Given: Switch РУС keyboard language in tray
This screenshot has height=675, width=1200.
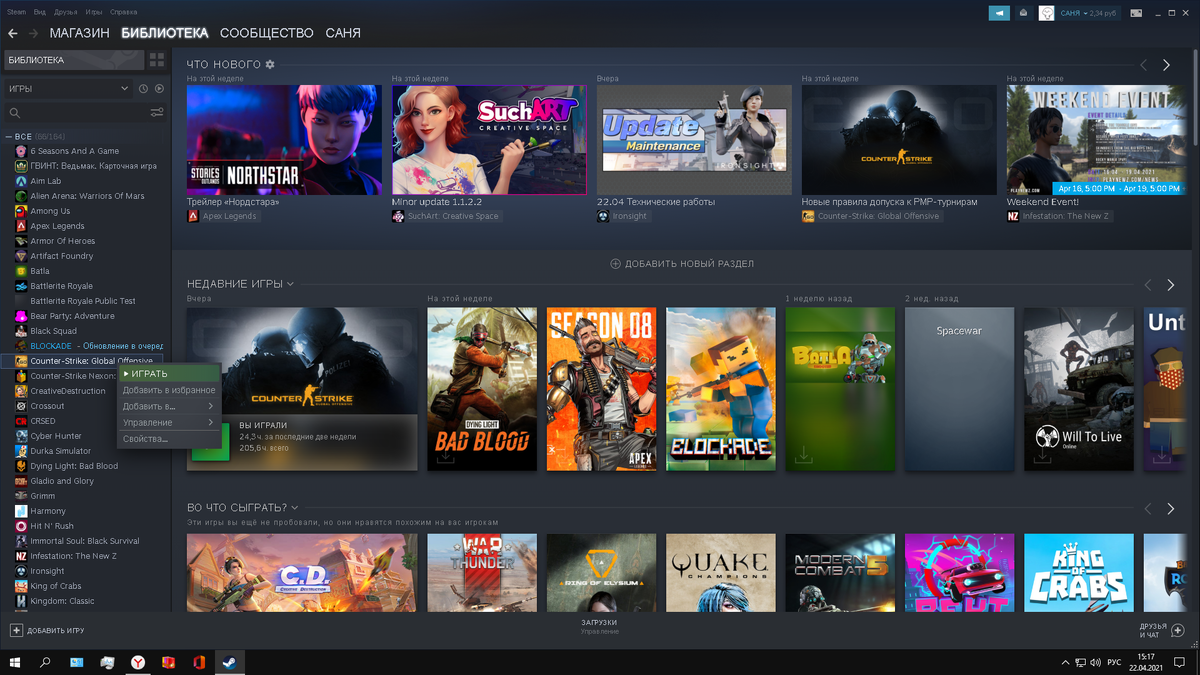Looking at the screenshot, I should tap(1114, 662).
